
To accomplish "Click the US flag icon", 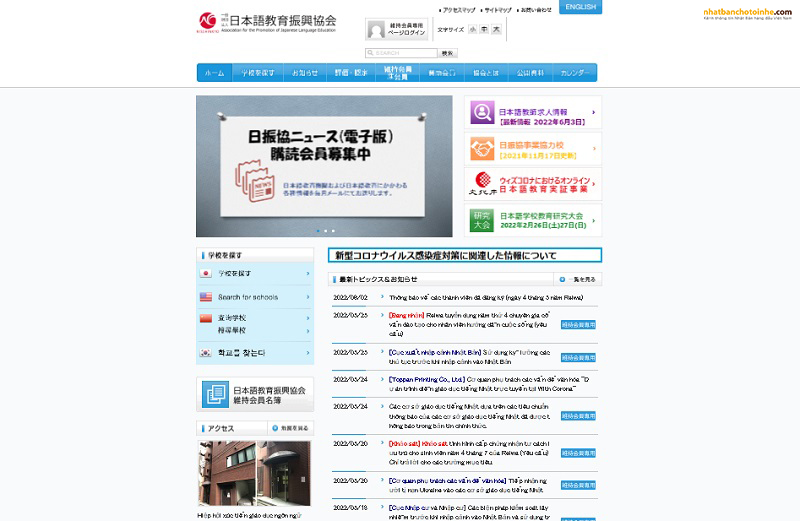I will pos(206,297).
